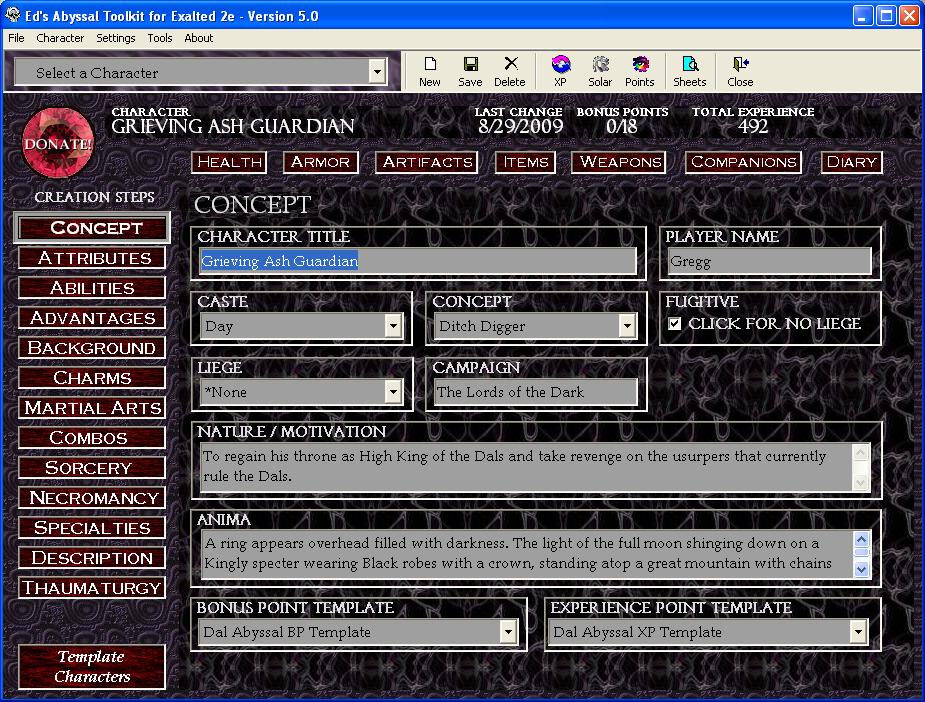This screenshot has height=702, width=925.
Task: Open the Bonus Point Template dropdown
Action: [x=508, y=632]
